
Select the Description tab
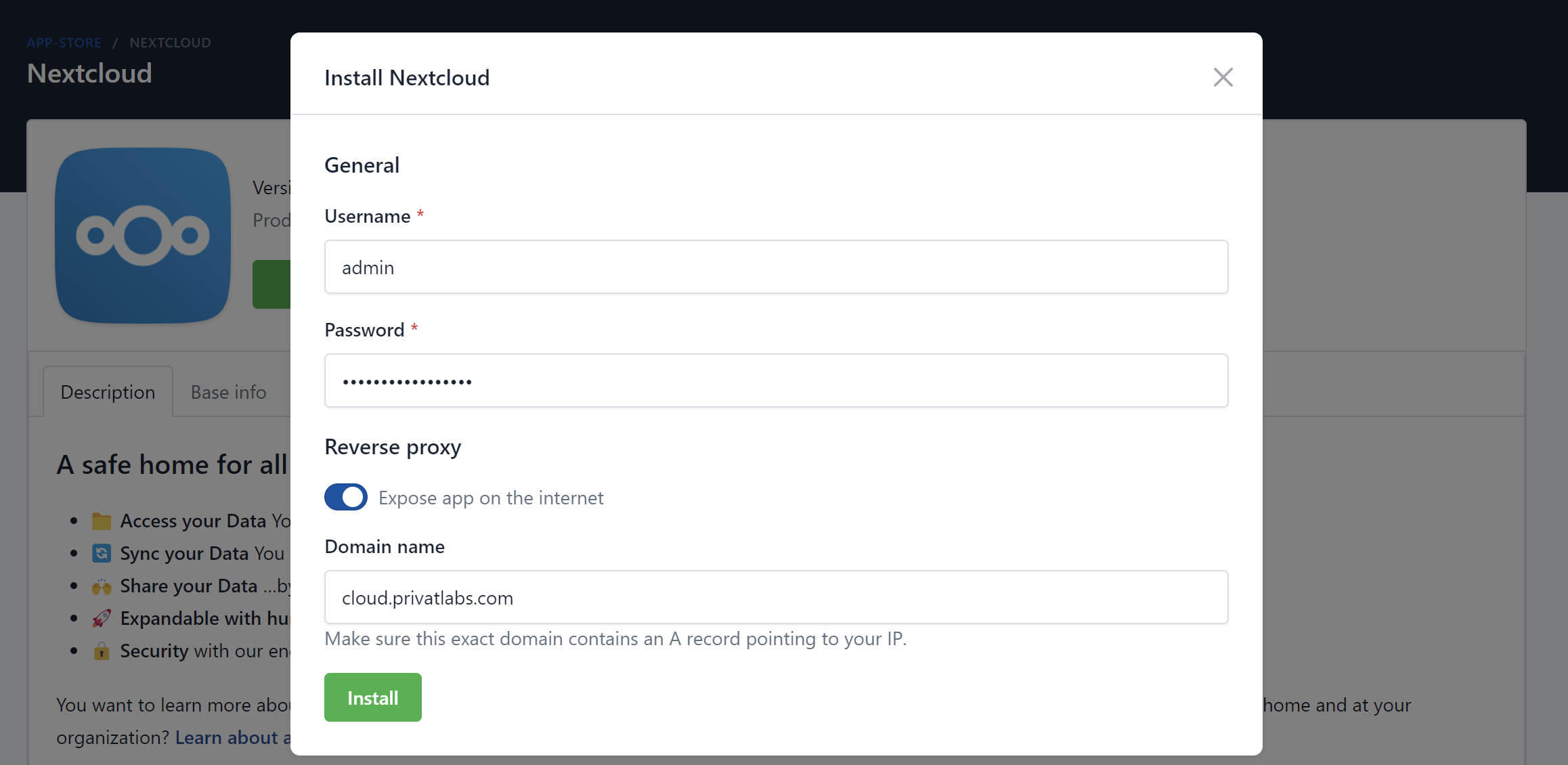click(x=108, y=391)
